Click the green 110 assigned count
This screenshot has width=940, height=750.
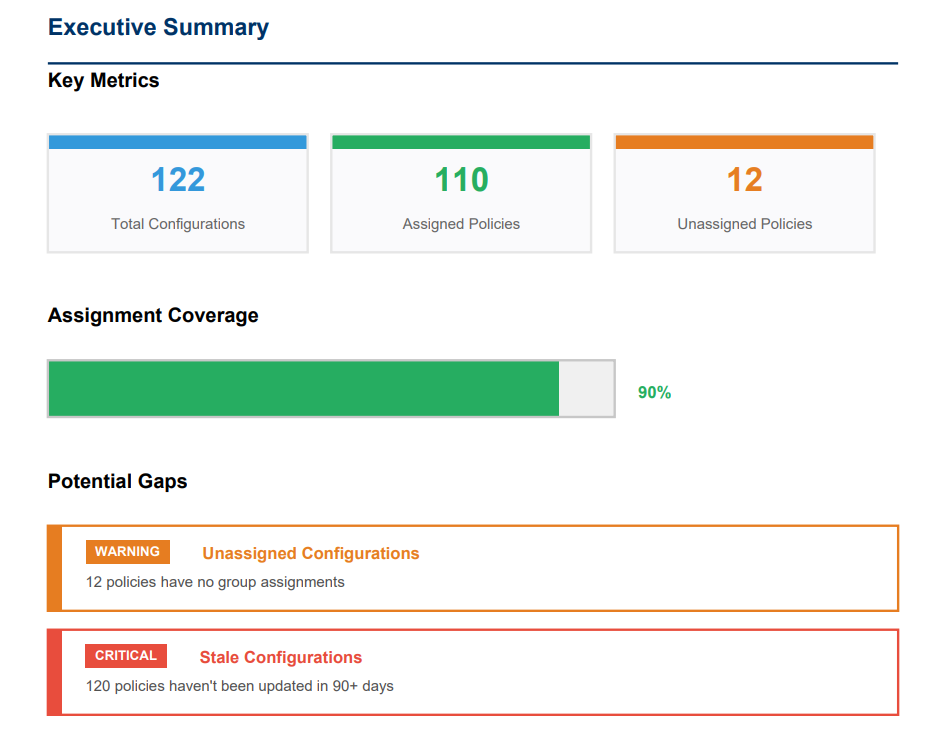(461, 180)
